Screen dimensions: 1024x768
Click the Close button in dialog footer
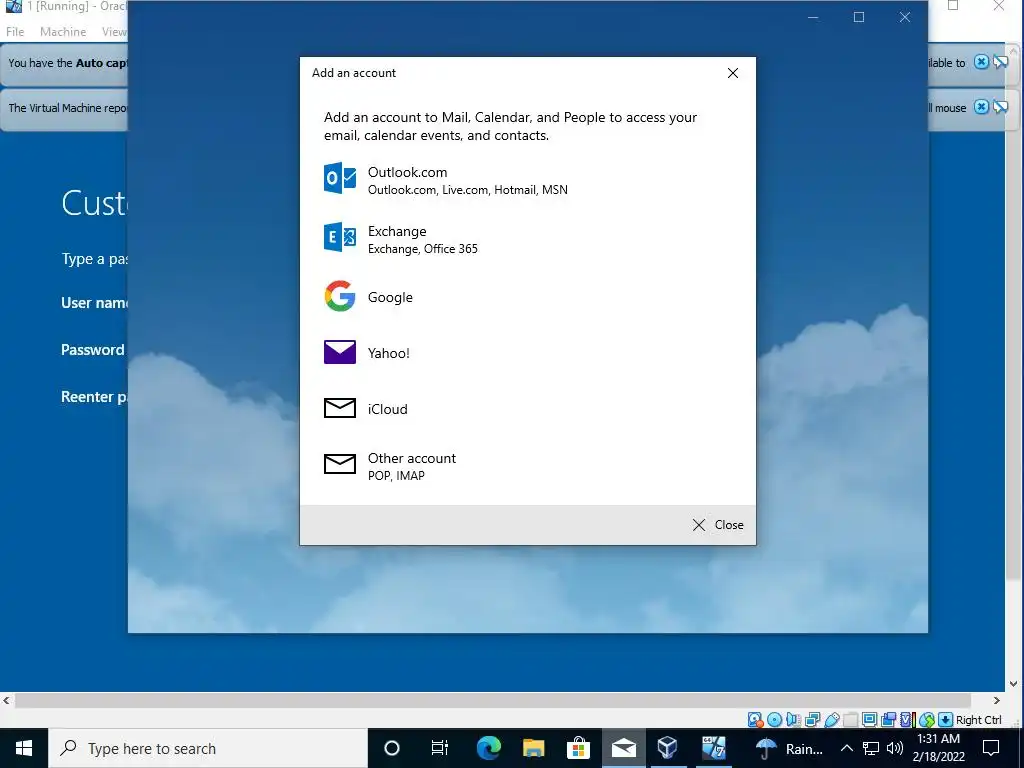(x=718, y=525)
